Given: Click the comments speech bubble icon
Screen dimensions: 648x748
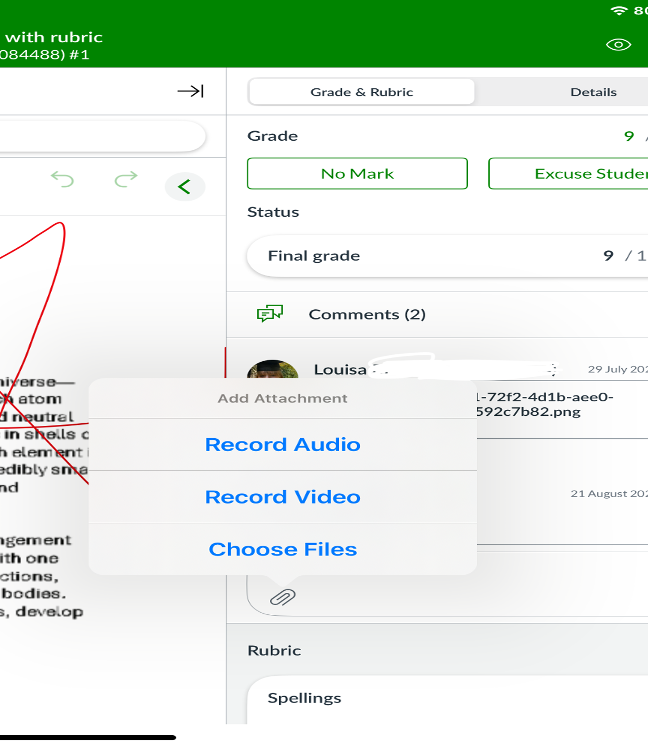Looking at the screenshot, I should [269, 314].
